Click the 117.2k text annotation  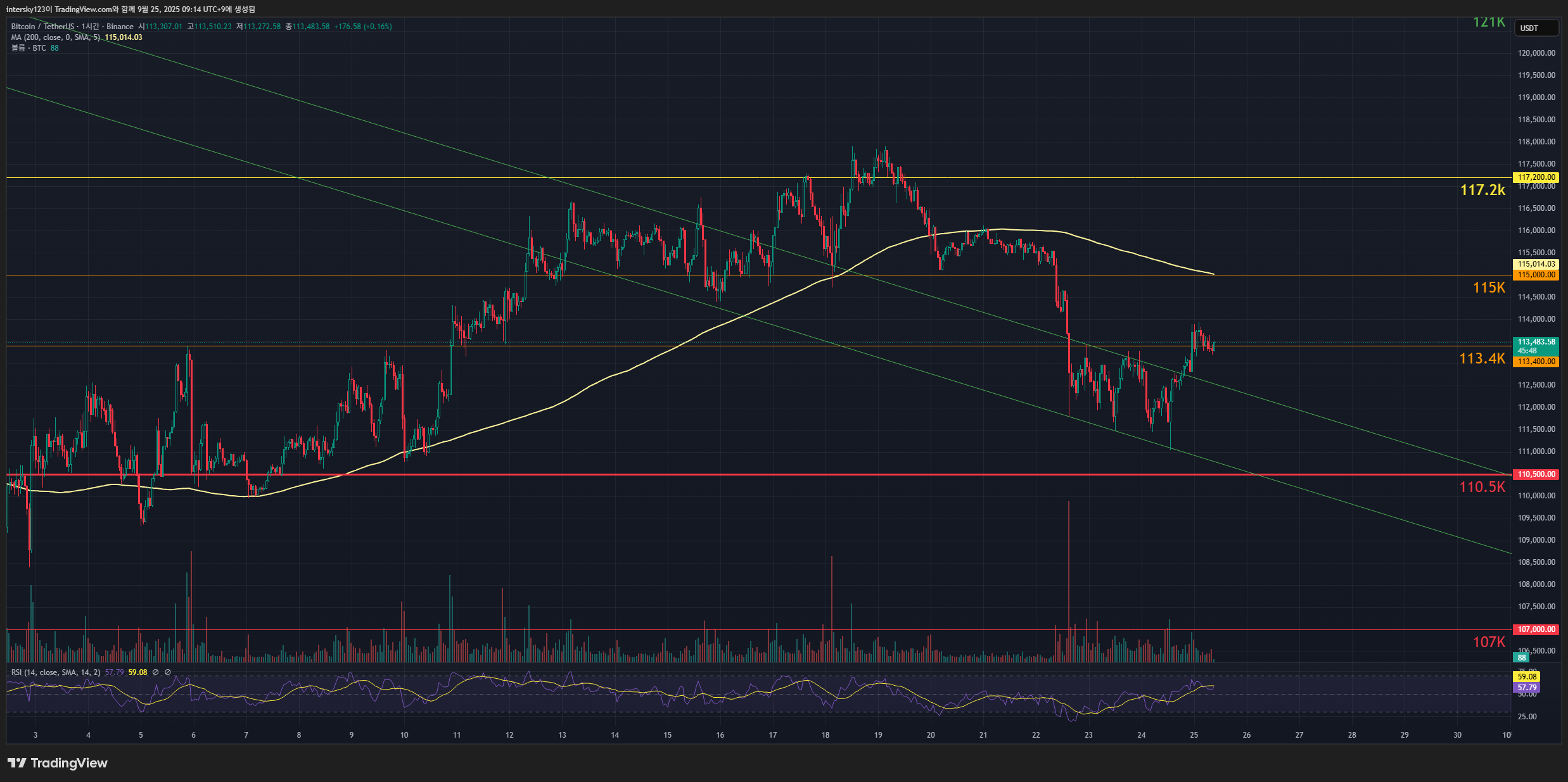[x=1482, y=190]
